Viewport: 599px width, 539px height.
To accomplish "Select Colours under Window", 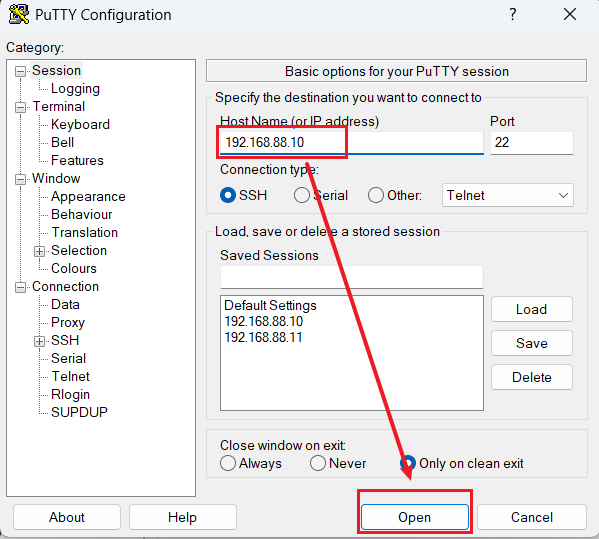I will pyautogui.click(x=74, y=268).
